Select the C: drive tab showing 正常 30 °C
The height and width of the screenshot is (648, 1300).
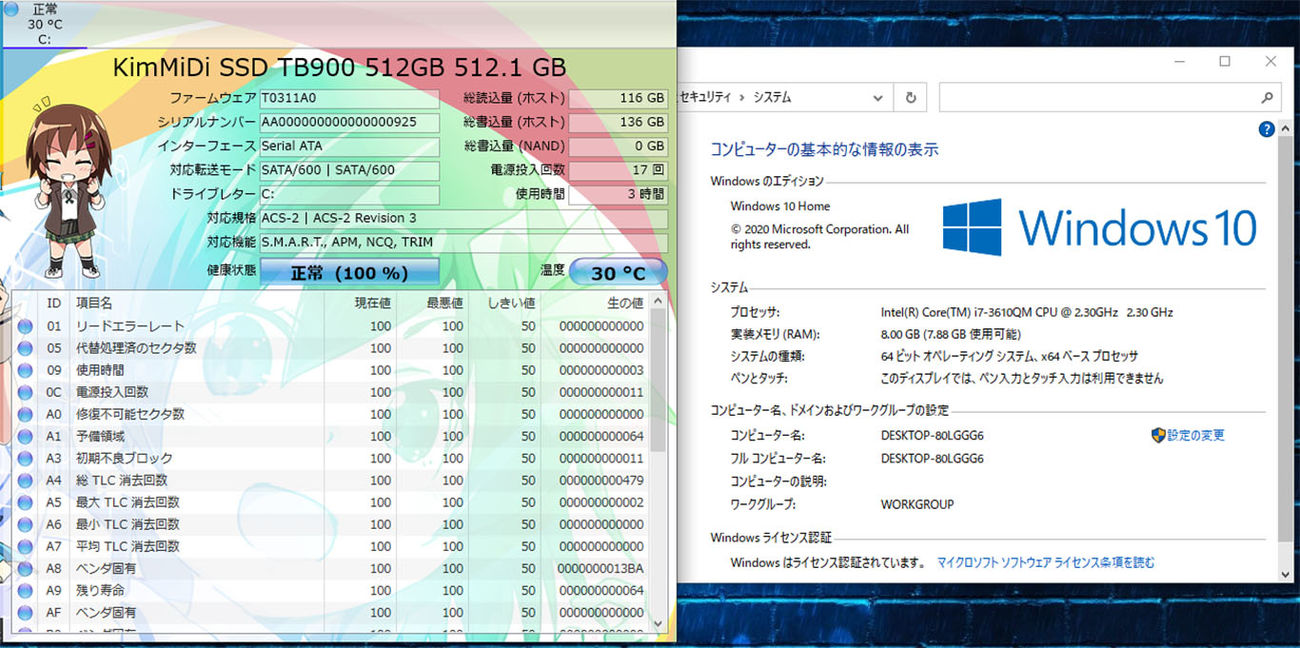pyautogui.click(x=44, y=24)
